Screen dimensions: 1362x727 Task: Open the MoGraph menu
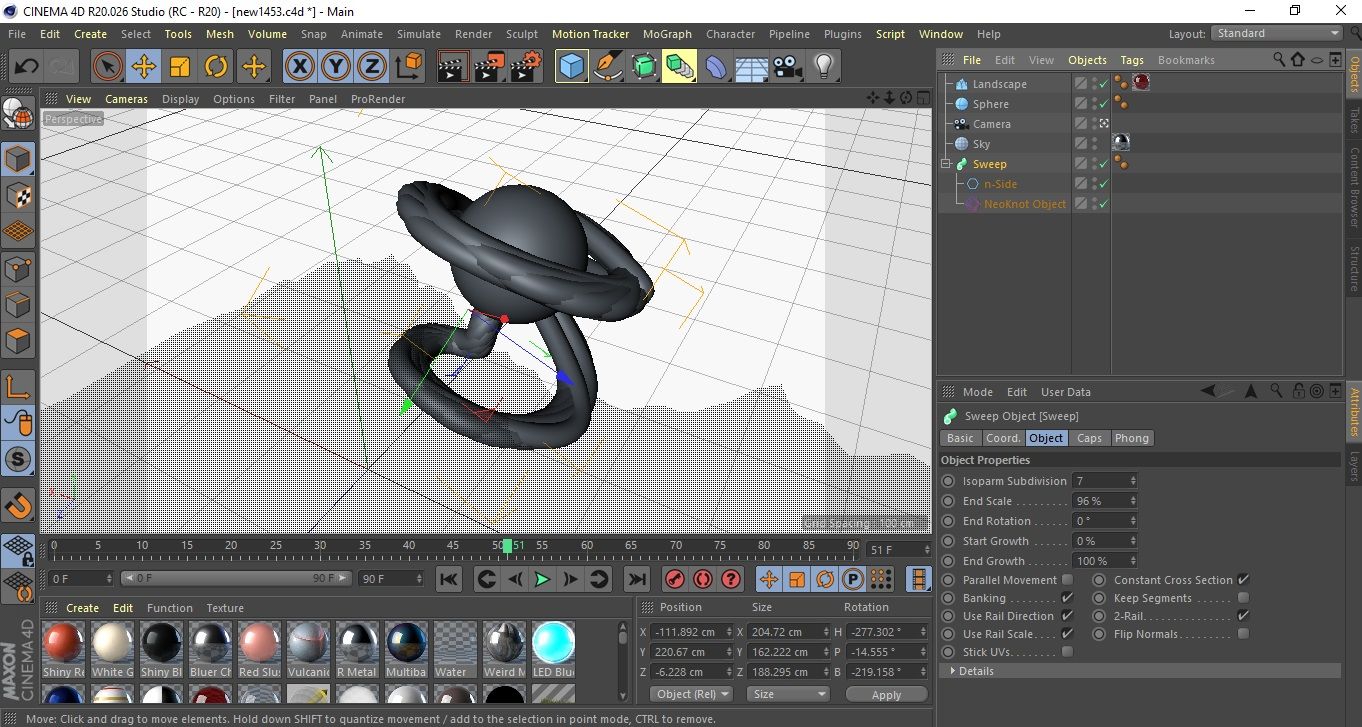667,34
